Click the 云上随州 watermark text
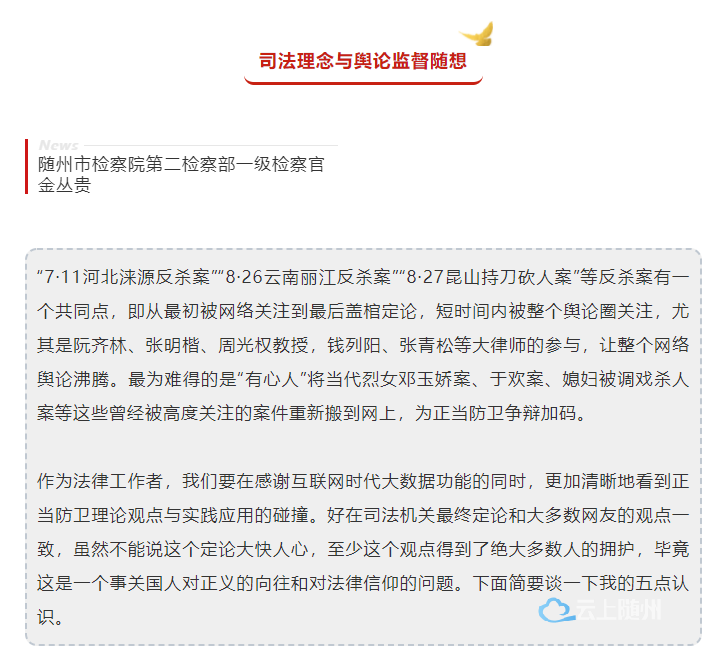 [x=619, y=610]
